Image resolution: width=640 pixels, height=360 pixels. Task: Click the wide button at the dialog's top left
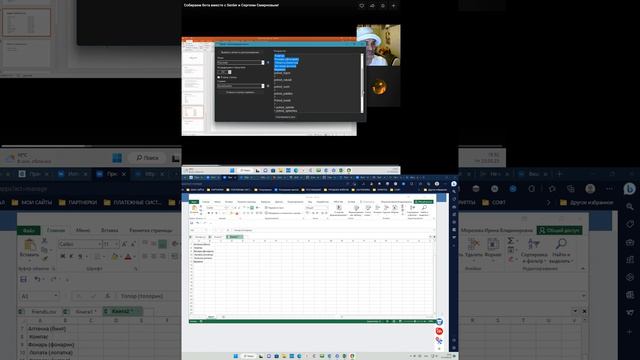tap(240, 52)
